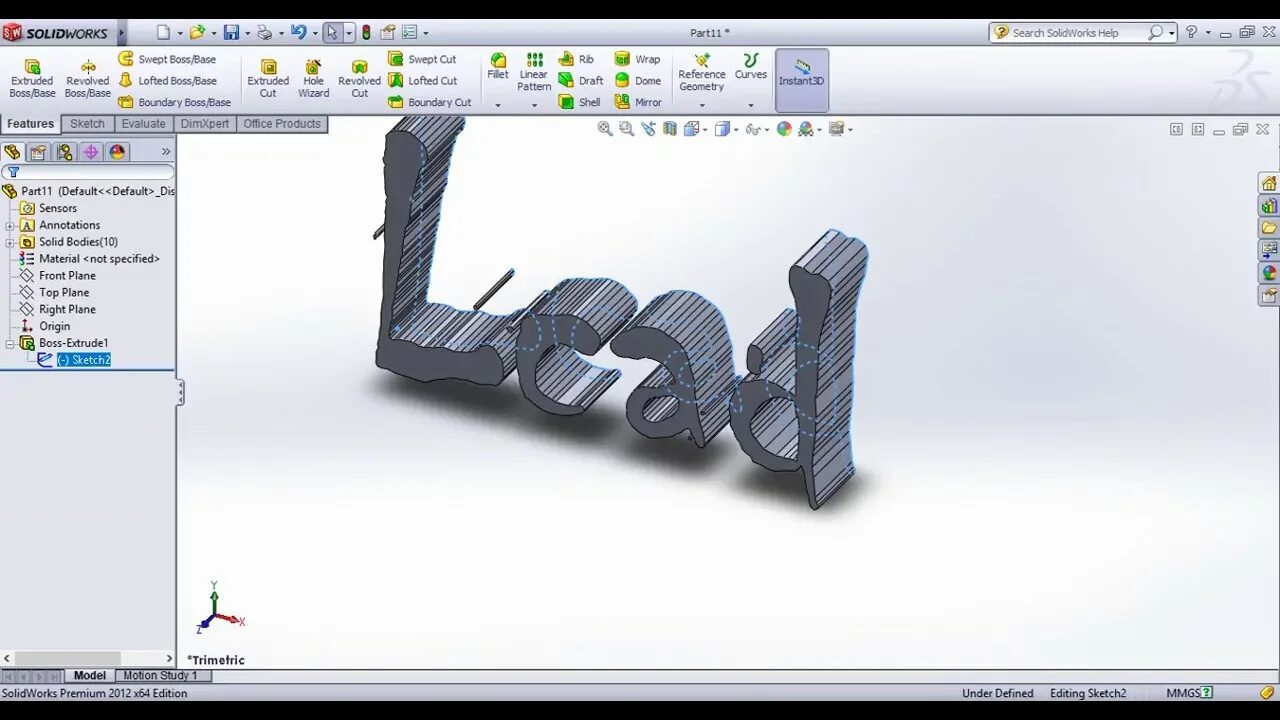Click the Rebuild traffic light icon
Image resolution: width=1280 pixels, height=720 pixels.
[366, 33]
